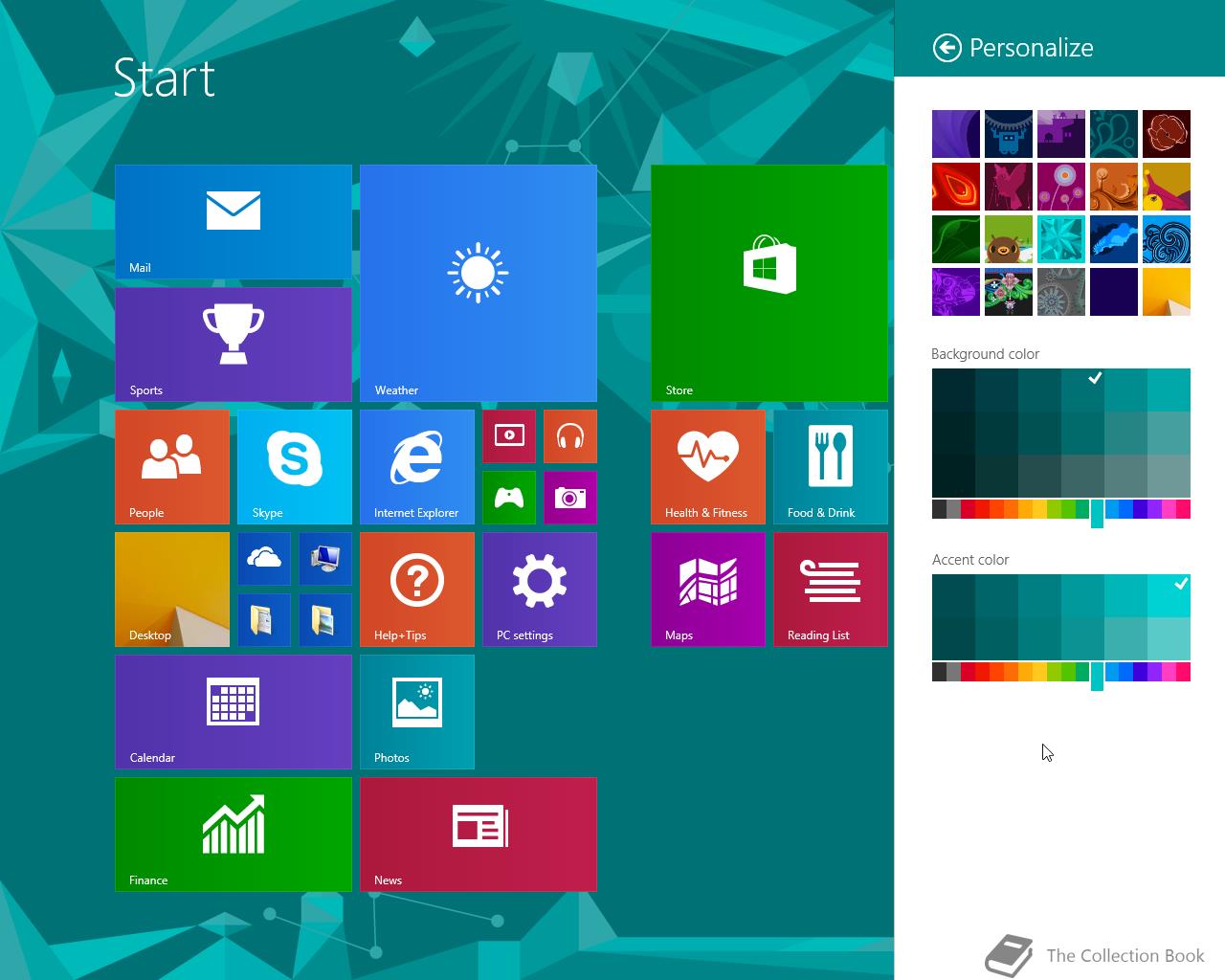
Task: Select the yellow bird background thumbnail
Action: 1167,187
